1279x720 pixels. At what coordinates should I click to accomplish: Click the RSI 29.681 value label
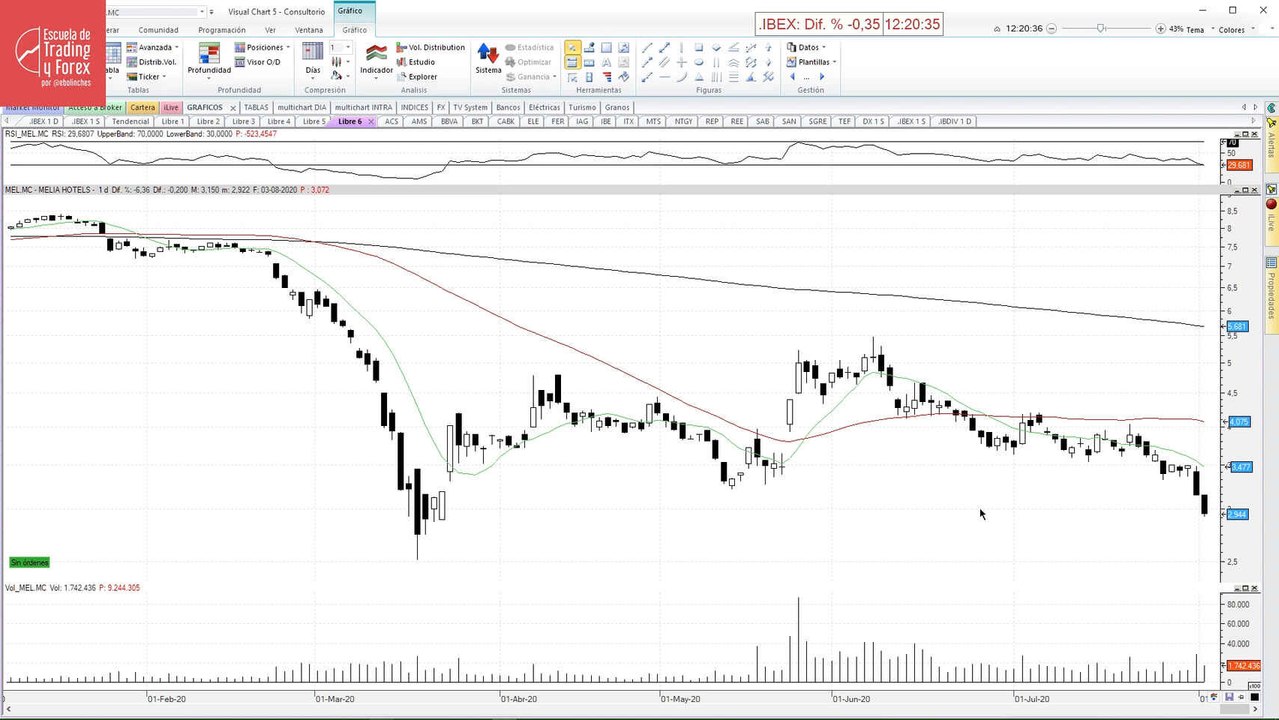(1239, 165)
